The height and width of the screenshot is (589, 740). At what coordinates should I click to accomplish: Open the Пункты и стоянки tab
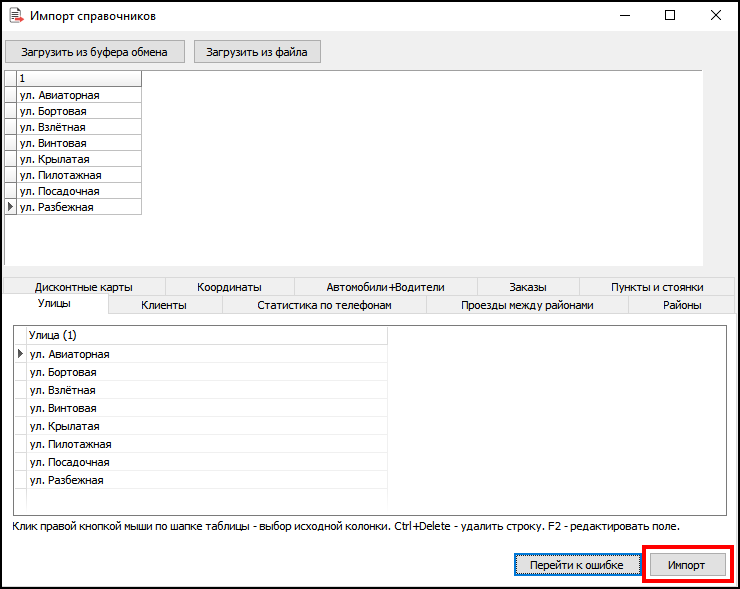pyautogui.click(x=657, y=286)
